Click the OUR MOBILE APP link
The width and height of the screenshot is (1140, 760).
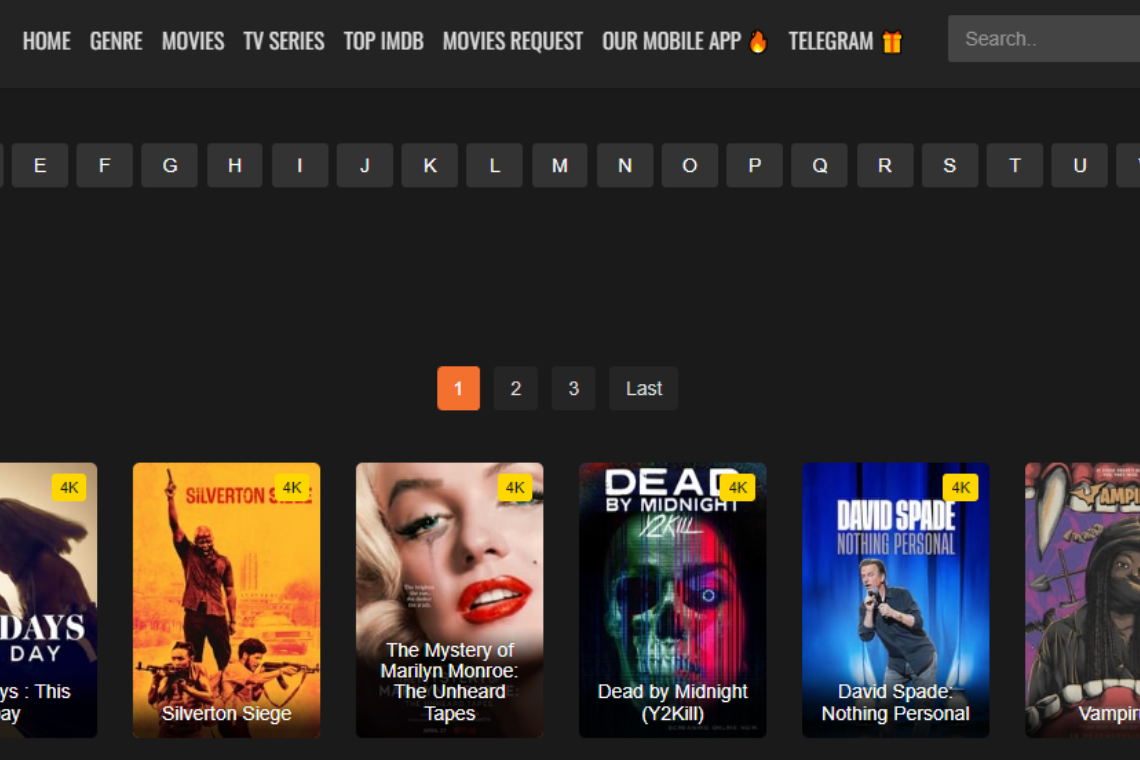[x=671, y=41]
